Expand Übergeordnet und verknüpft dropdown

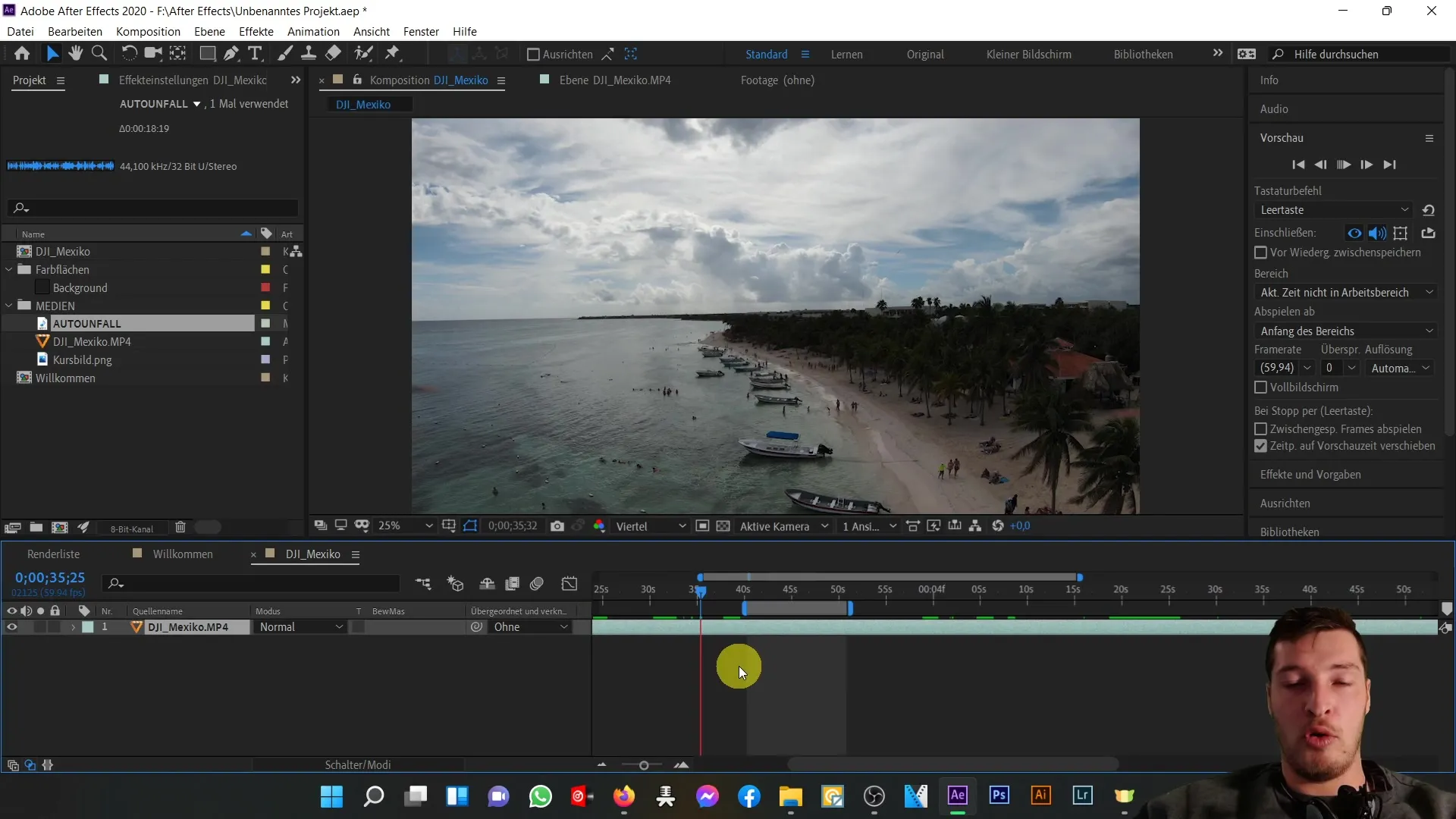pyautogui.click(x=564, y=627)
